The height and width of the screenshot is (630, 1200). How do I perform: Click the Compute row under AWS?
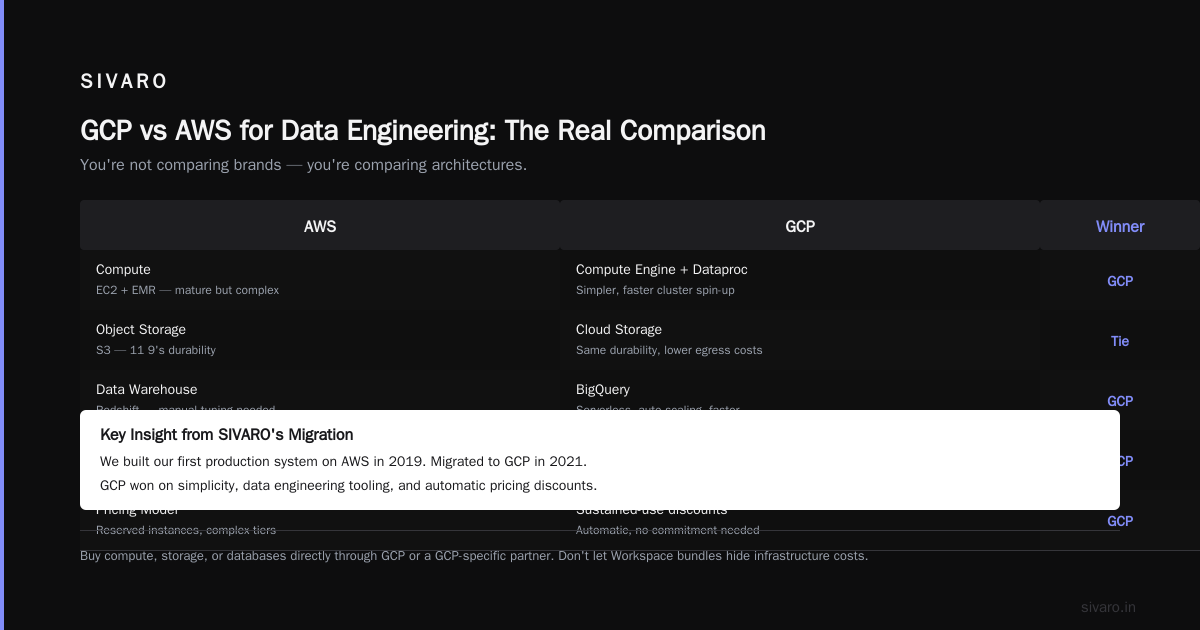320,279
